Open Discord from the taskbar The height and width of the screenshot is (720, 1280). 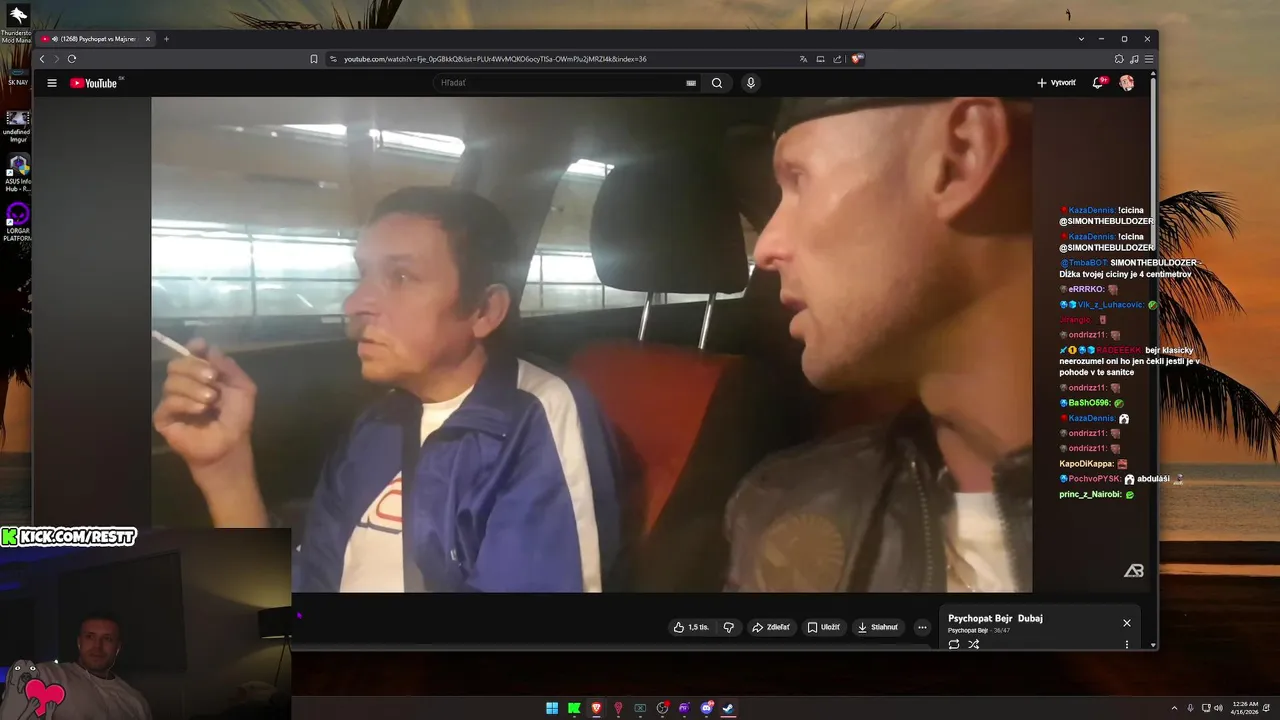[x=706, y=708]
